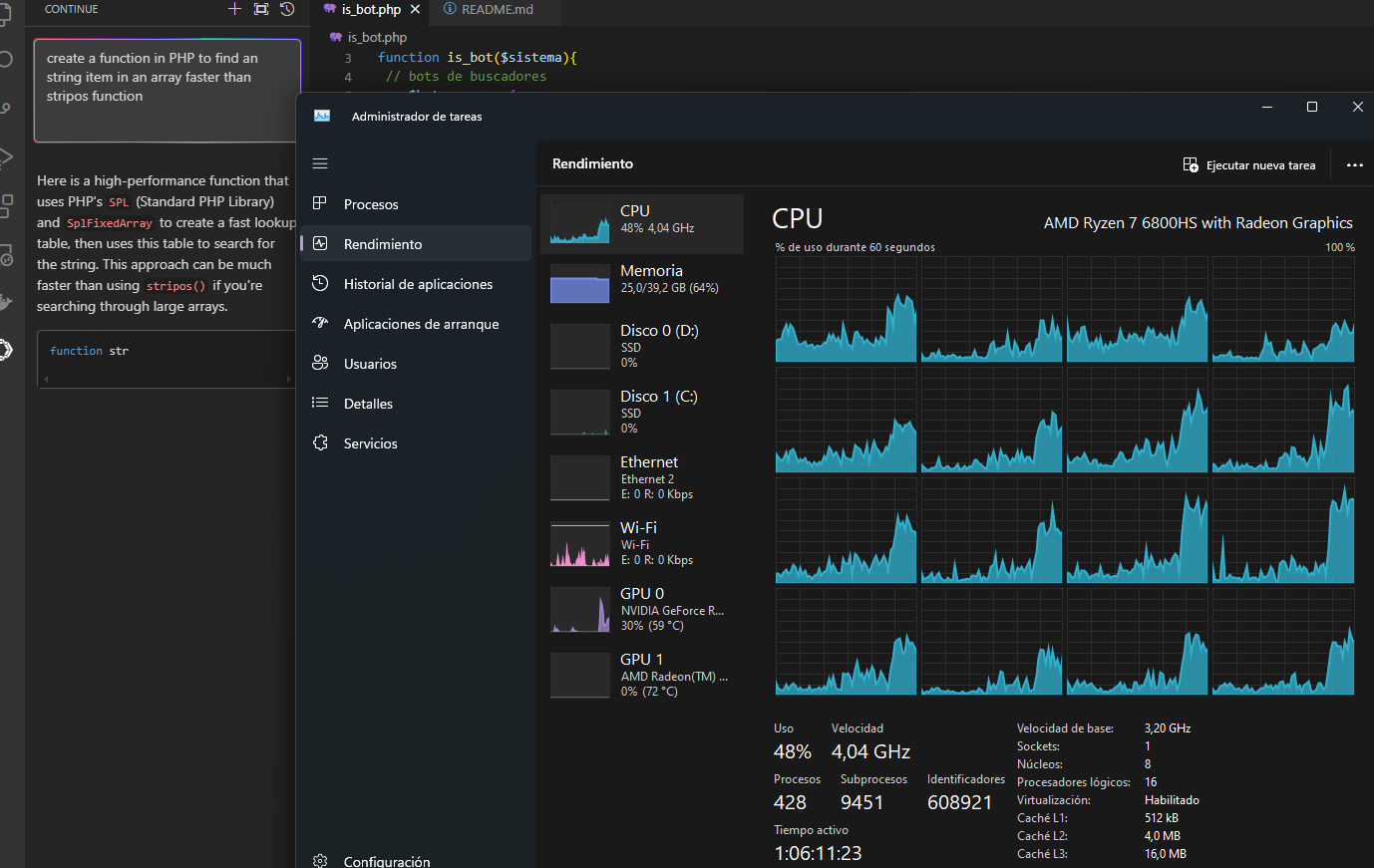
Task: Click the inline 'stripos()' code in the reply
Action: (175, 286)
